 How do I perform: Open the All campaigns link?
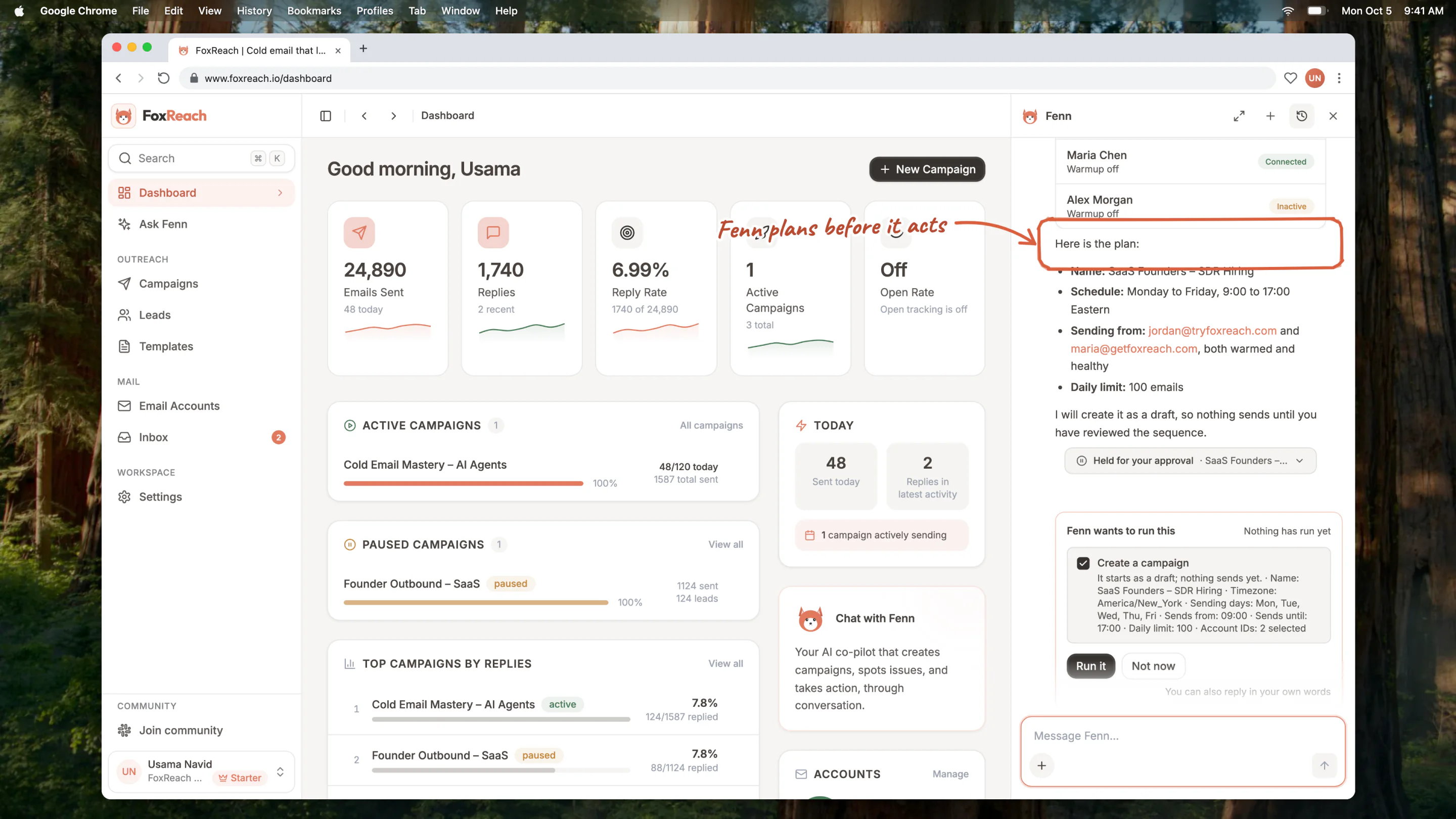click(711, 425)
